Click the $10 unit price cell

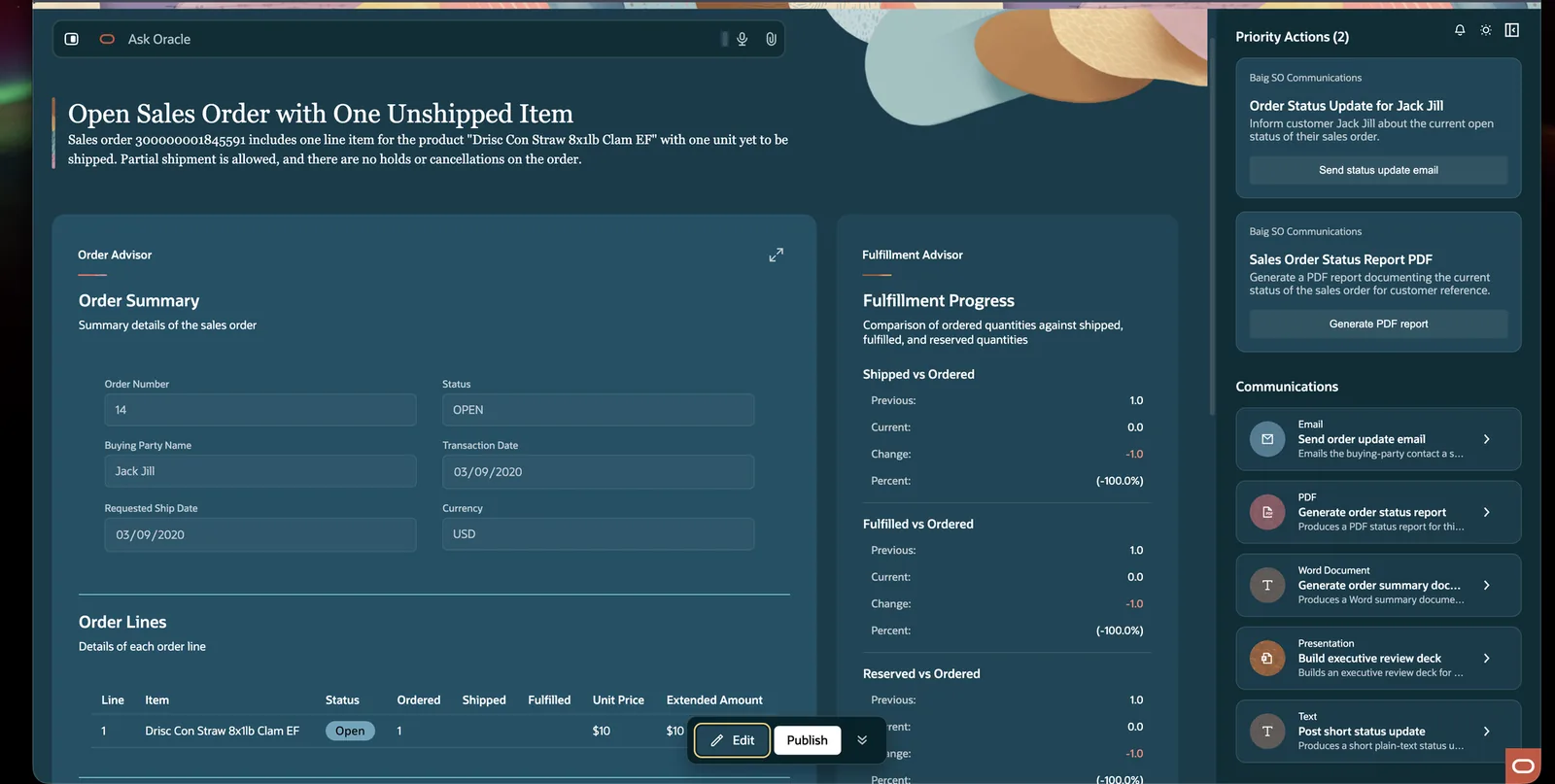602,731
